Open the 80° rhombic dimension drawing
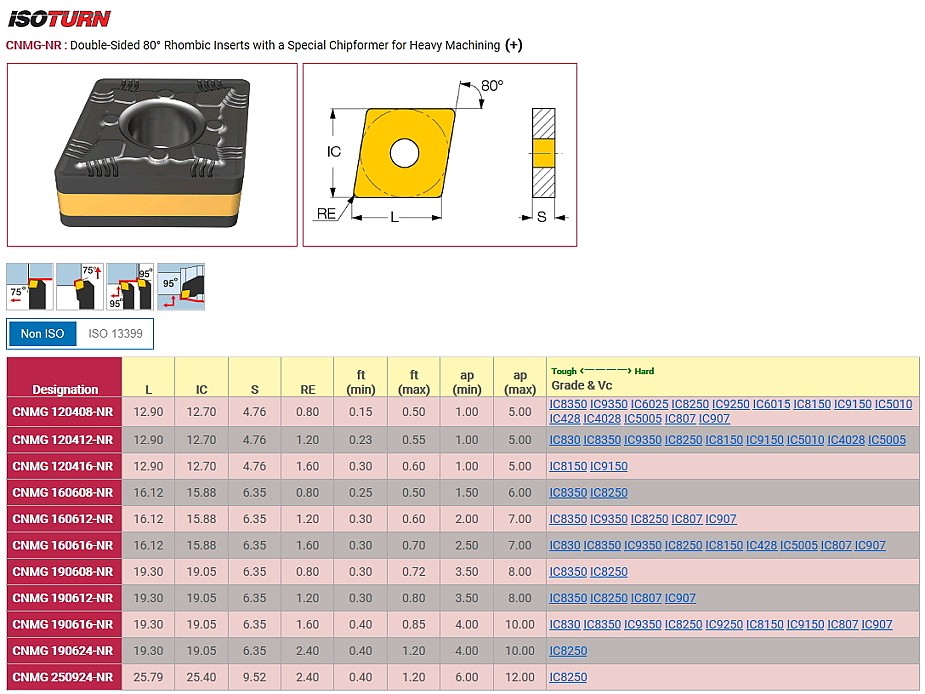This screenshot has width=925, height=694. coord(439,155)
